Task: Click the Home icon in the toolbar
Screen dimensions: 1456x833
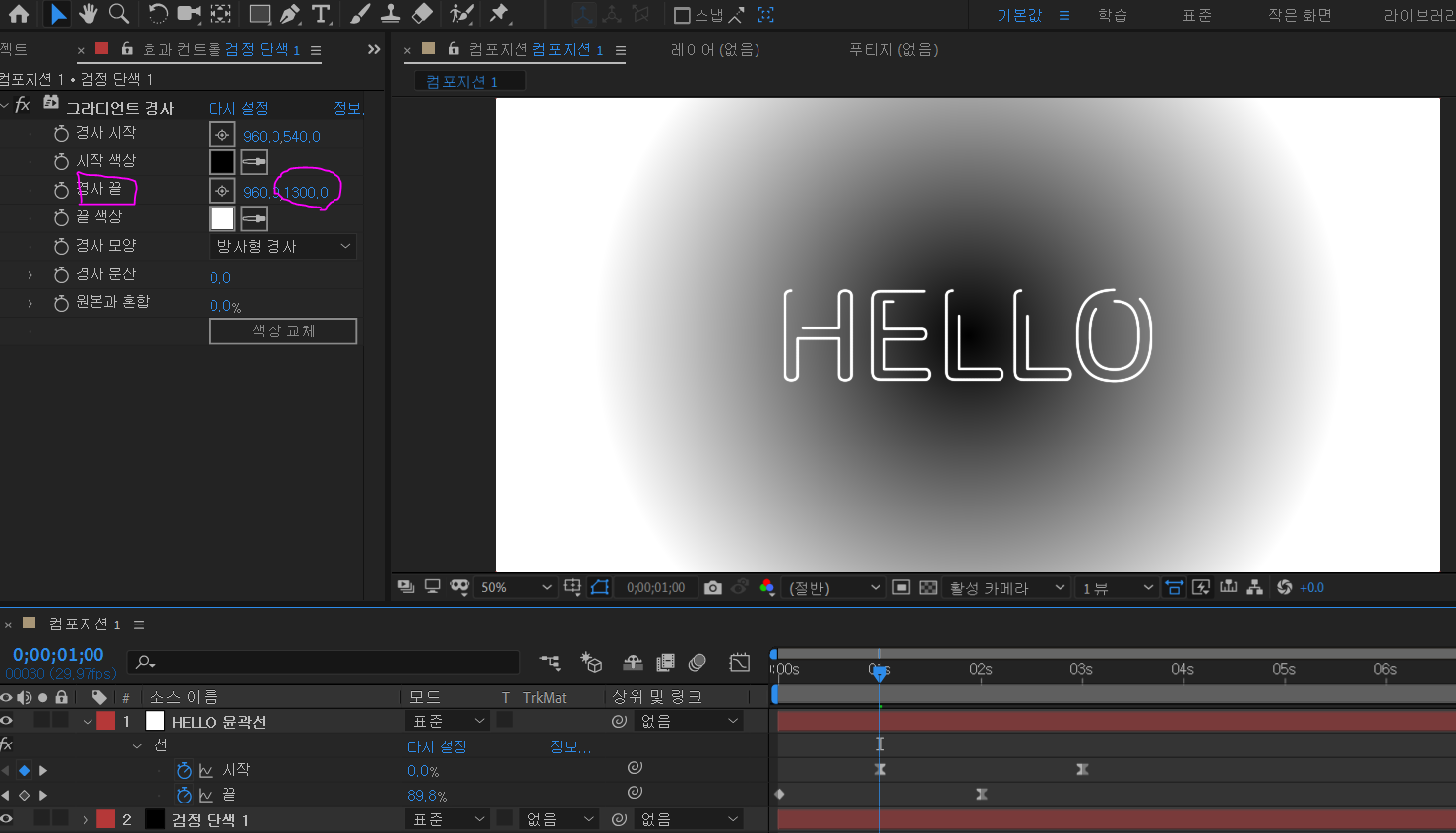Action: click(18, 14)
